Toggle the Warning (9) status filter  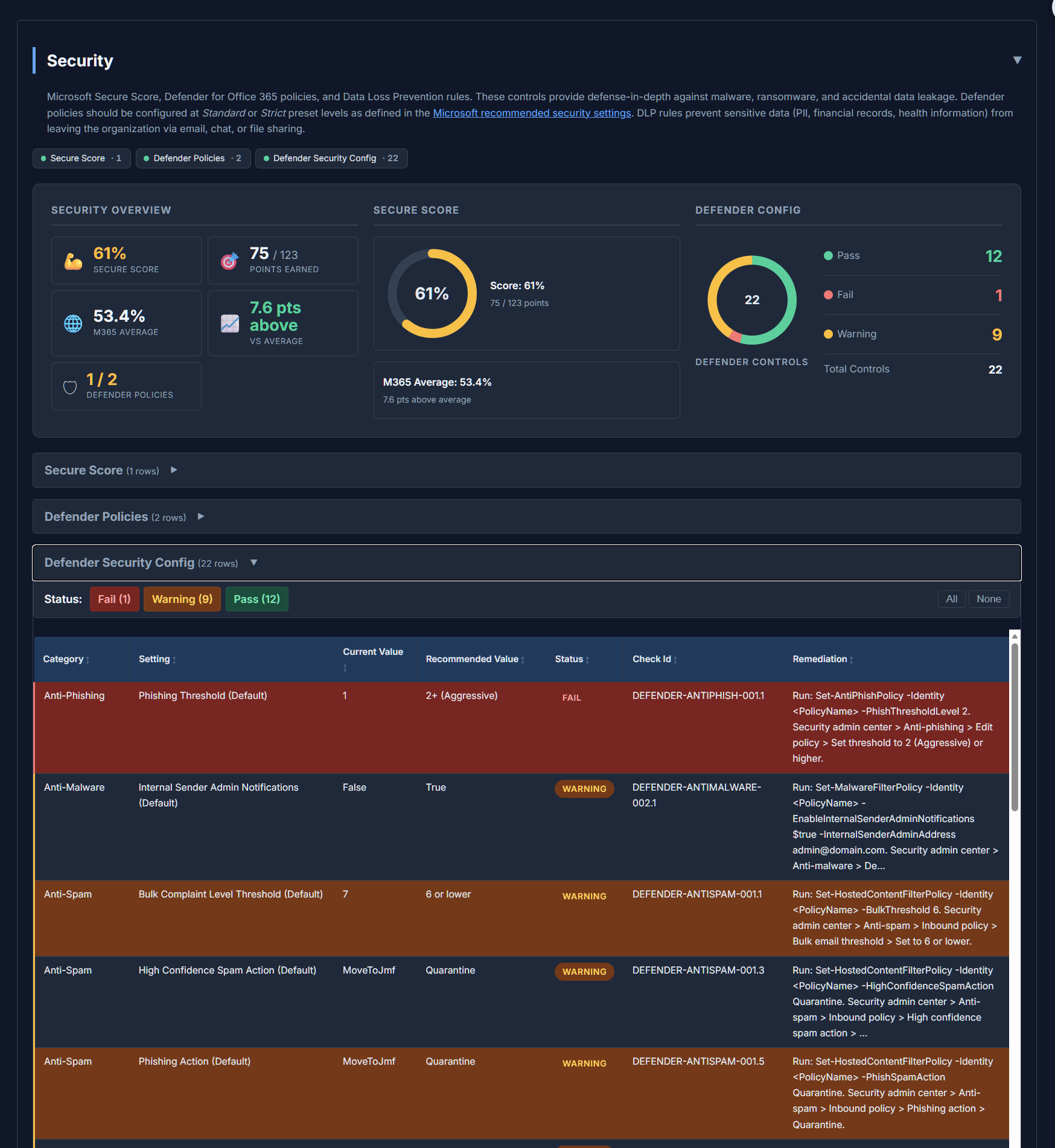[x=182, y=599]
